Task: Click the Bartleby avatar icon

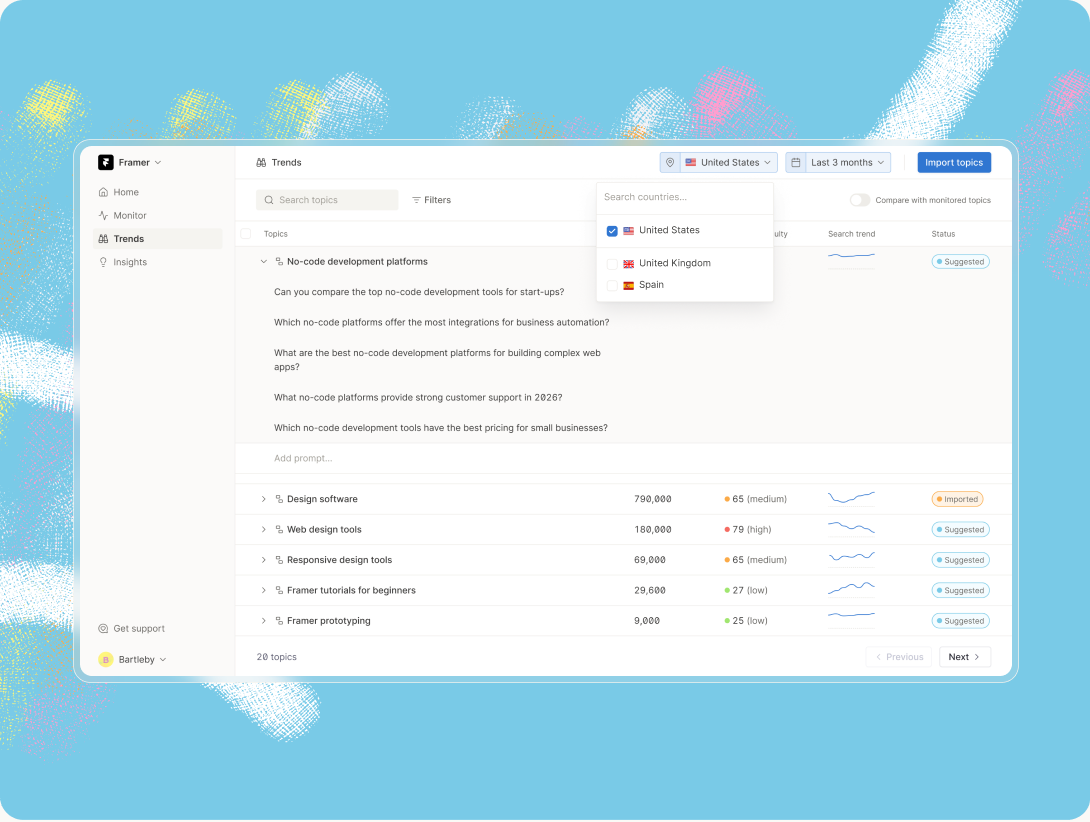Action: (106, 659)
